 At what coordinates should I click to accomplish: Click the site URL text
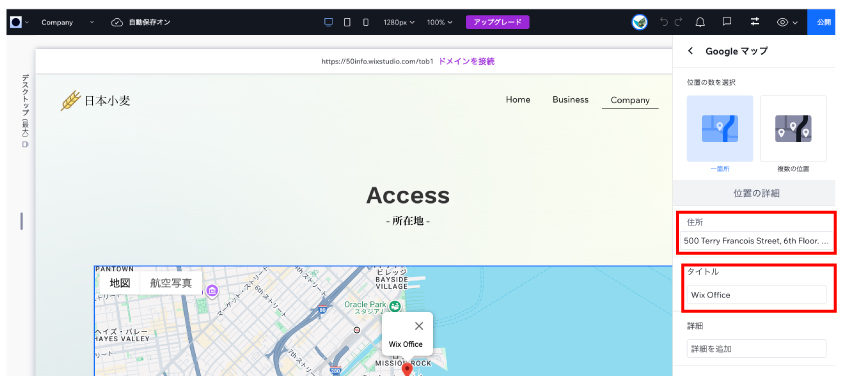(377, 61)
